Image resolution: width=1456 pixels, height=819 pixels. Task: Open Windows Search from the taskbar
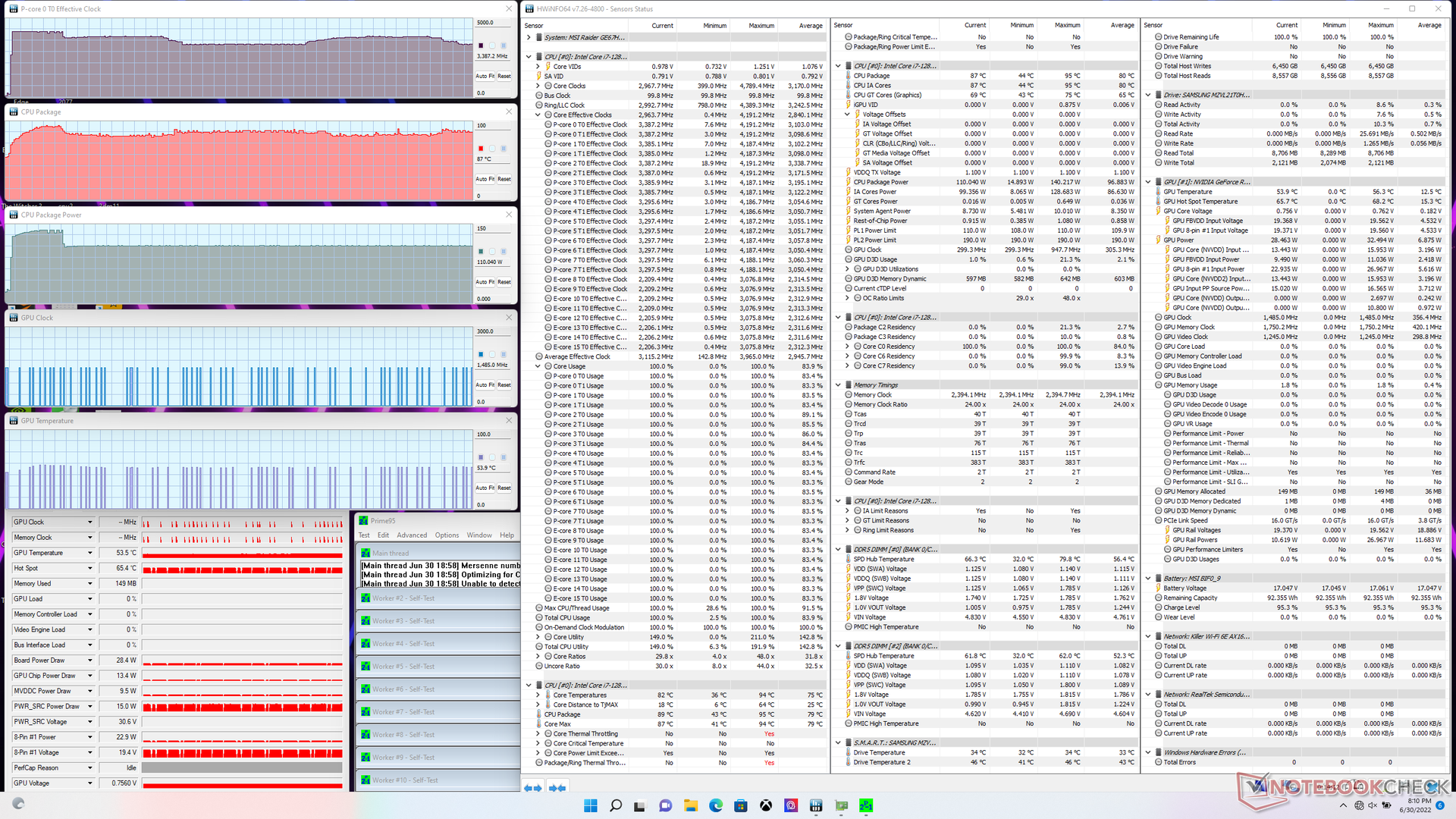click(x=616, y=805)
